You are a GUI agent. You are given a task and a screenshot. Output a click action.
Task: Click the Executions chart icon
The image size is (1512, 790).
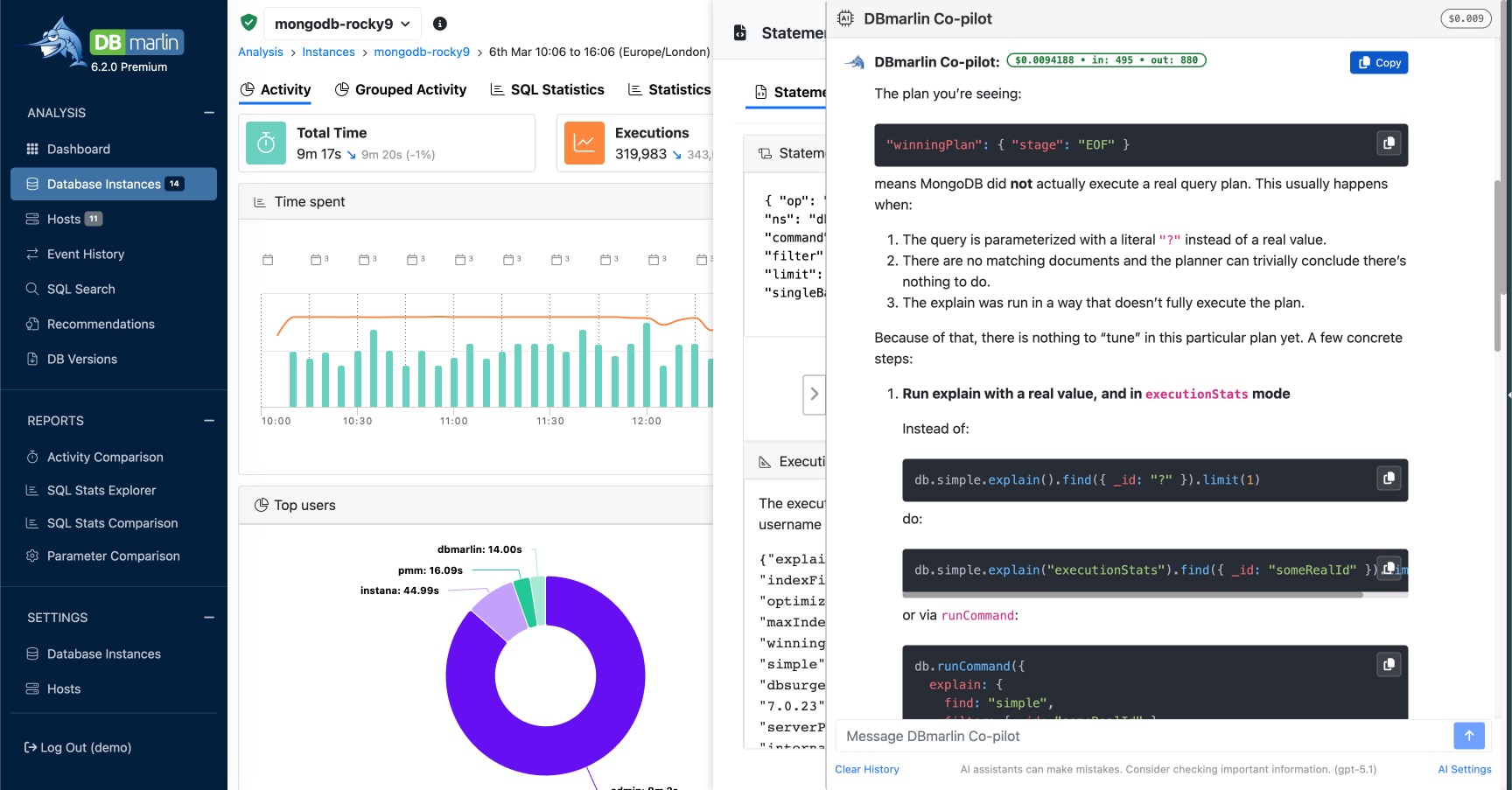(x=584, y=143)
